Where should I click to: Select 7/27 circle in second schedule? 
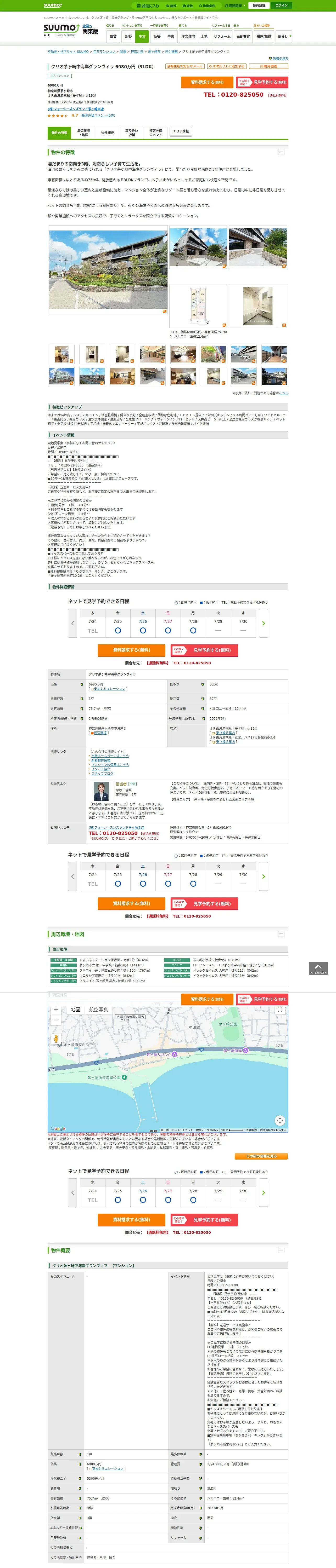168,884
